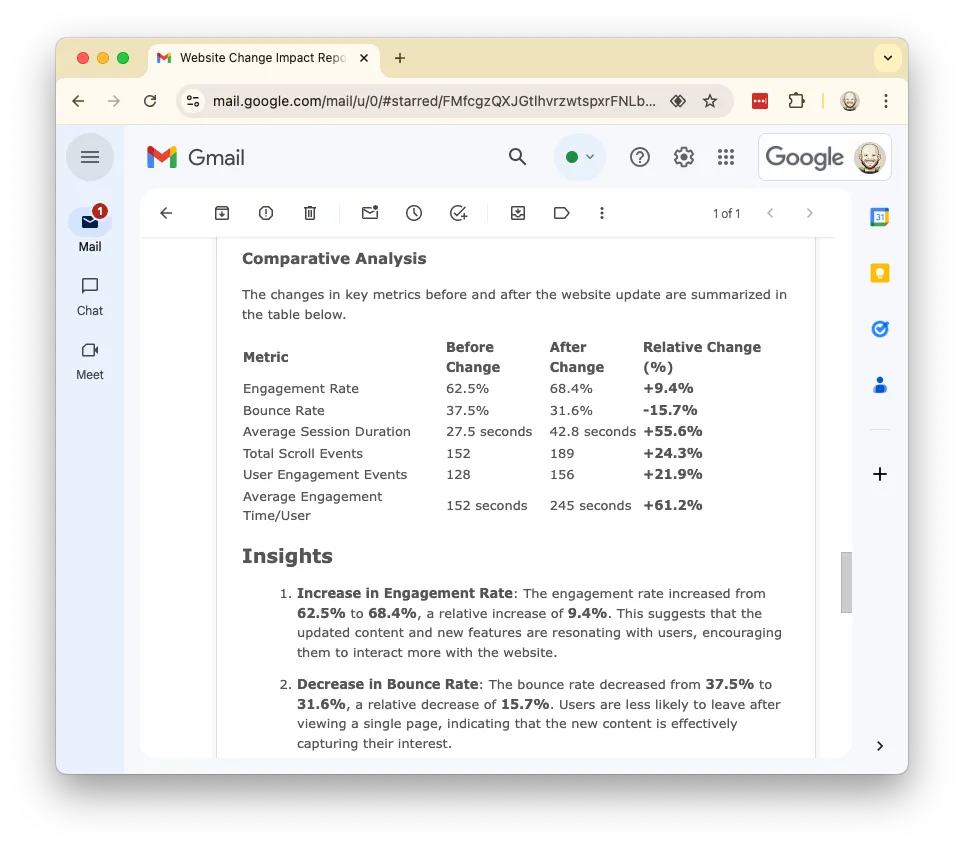Image resolution: width=964 pixels, height=848 pixels.
Task: Click the browser address bar URL
Action: click(x=434, y=101)
